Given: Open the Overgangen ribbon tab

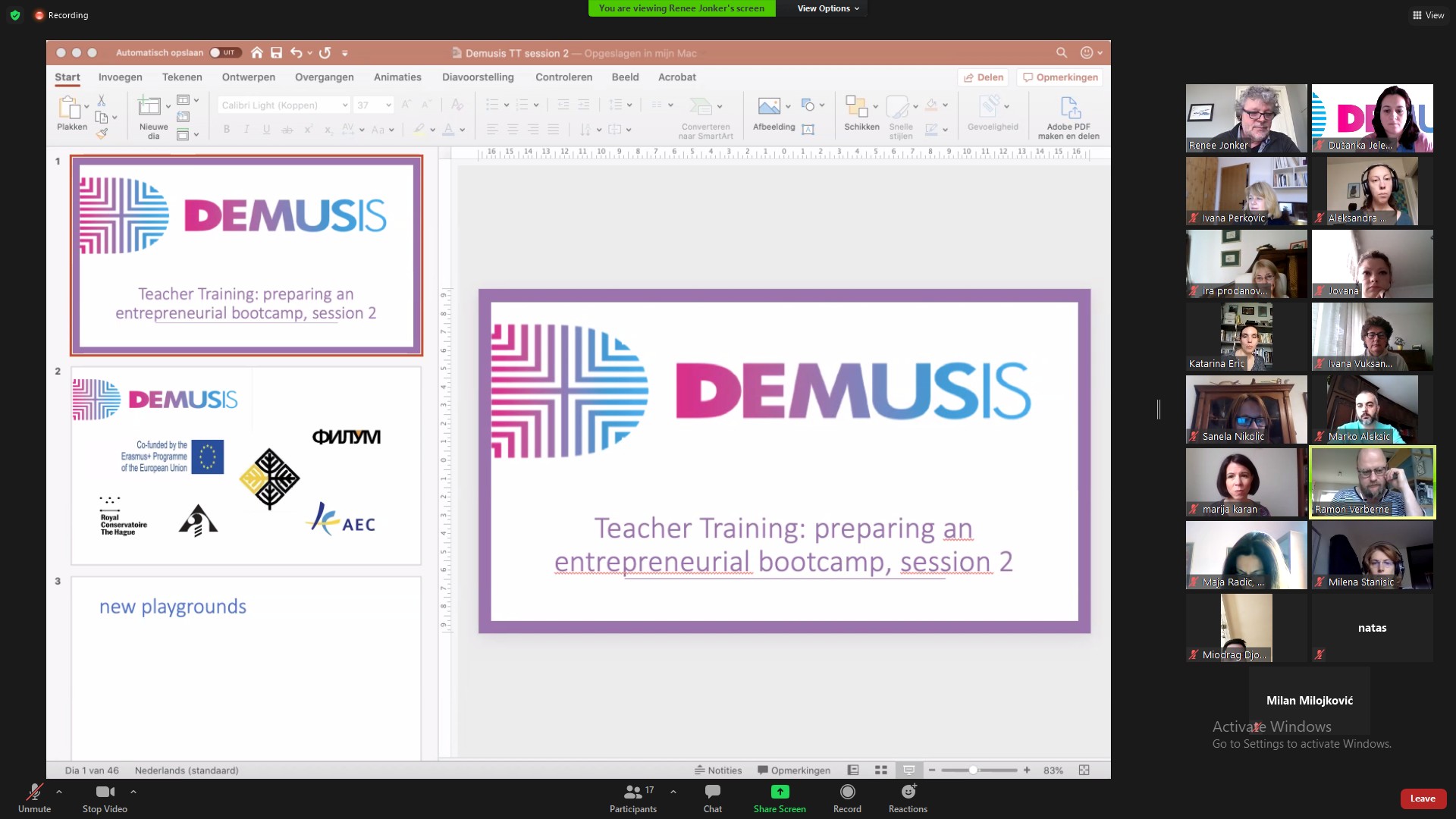Looking at the screenshot, I should click(x=325, y=77).
